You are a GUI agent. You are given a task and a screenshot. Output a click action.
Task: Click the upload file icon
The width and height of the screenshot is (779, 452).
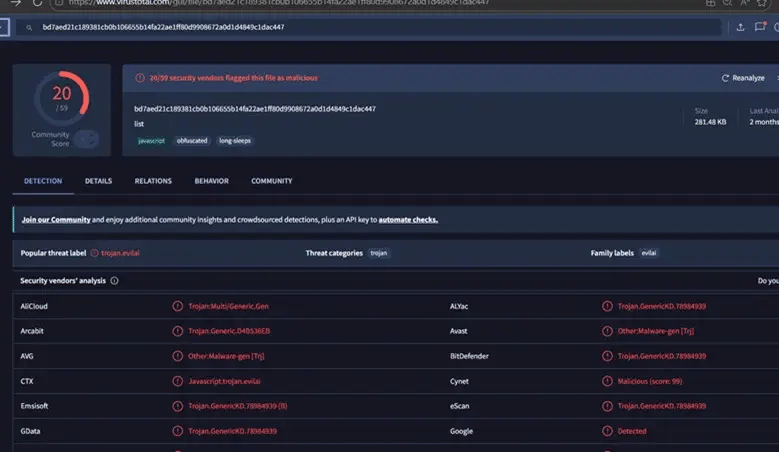[x=740, y=27]
